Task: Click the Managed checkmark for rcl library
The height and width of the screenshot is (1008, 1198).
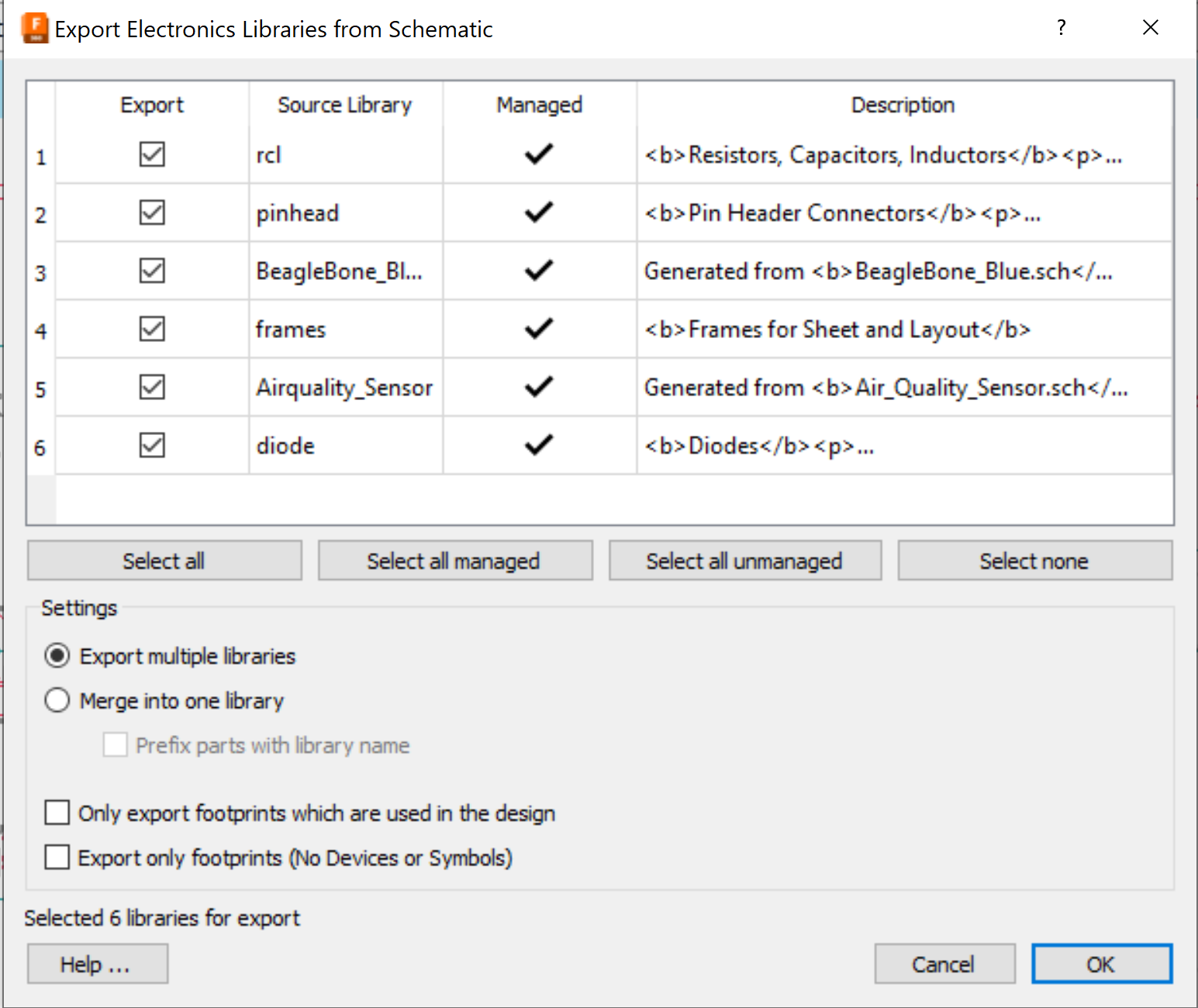Action: click(538, 154)
